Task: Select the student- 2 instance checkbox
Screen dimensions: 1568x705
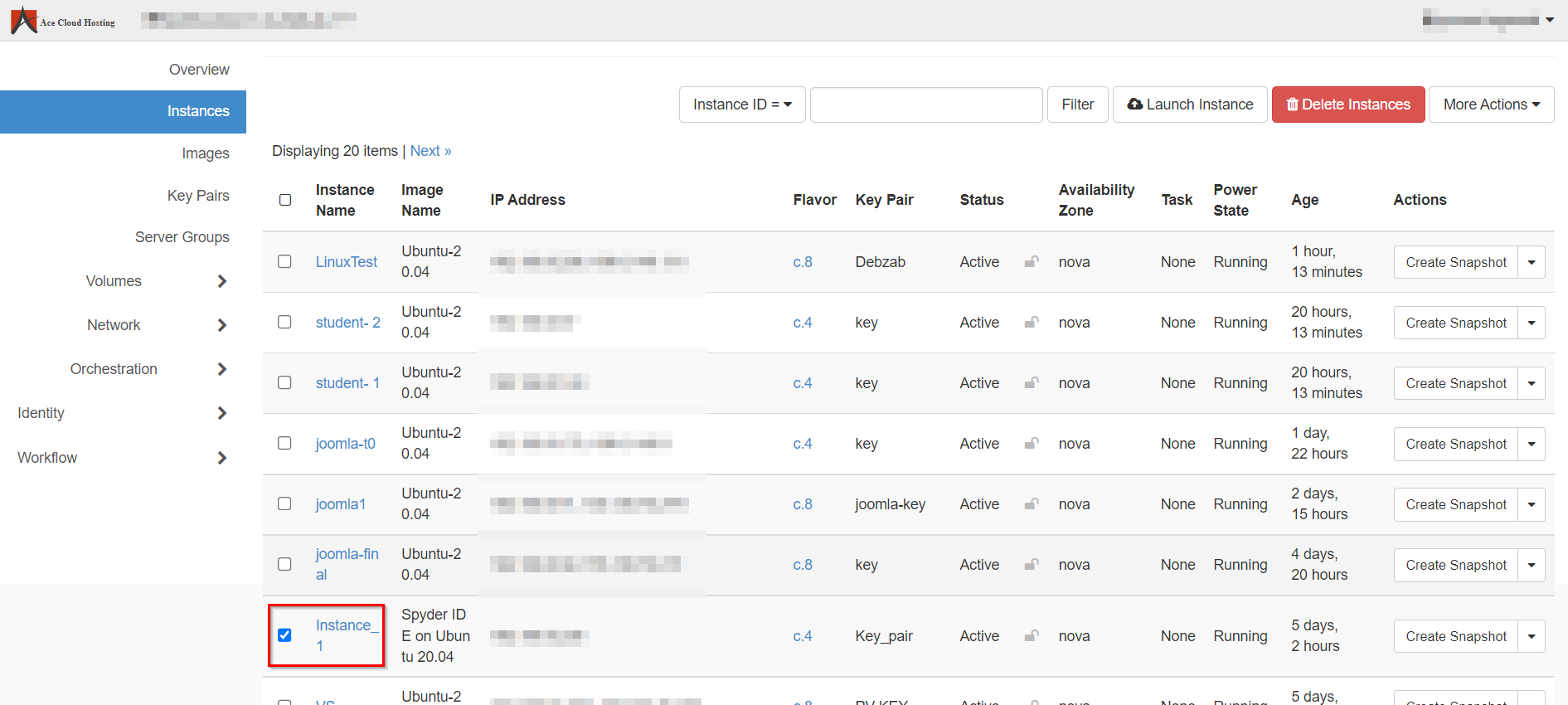Action: click(x=284, y=322)
